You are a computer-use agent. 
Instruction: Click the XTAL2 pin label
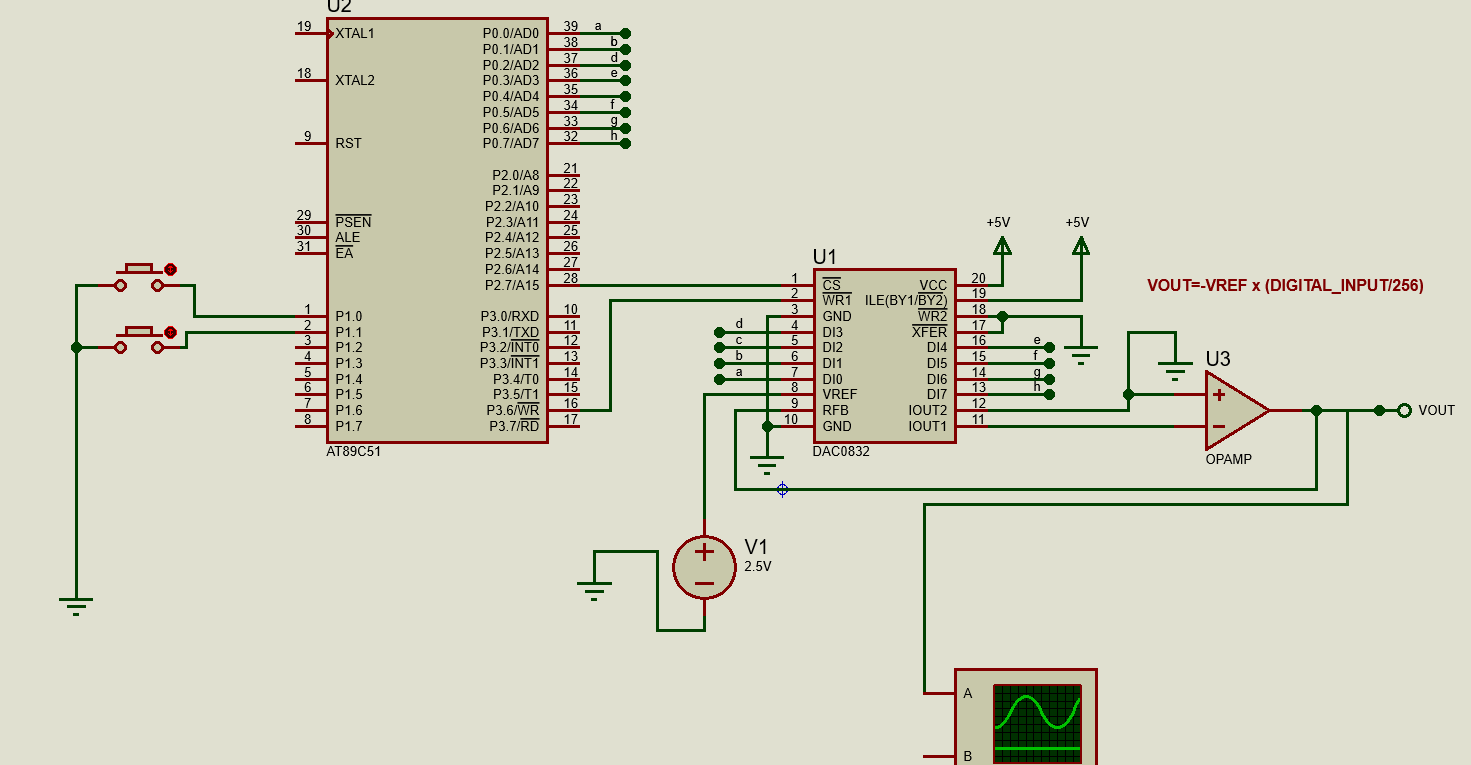pyautogui.click(x=355, y=80)
